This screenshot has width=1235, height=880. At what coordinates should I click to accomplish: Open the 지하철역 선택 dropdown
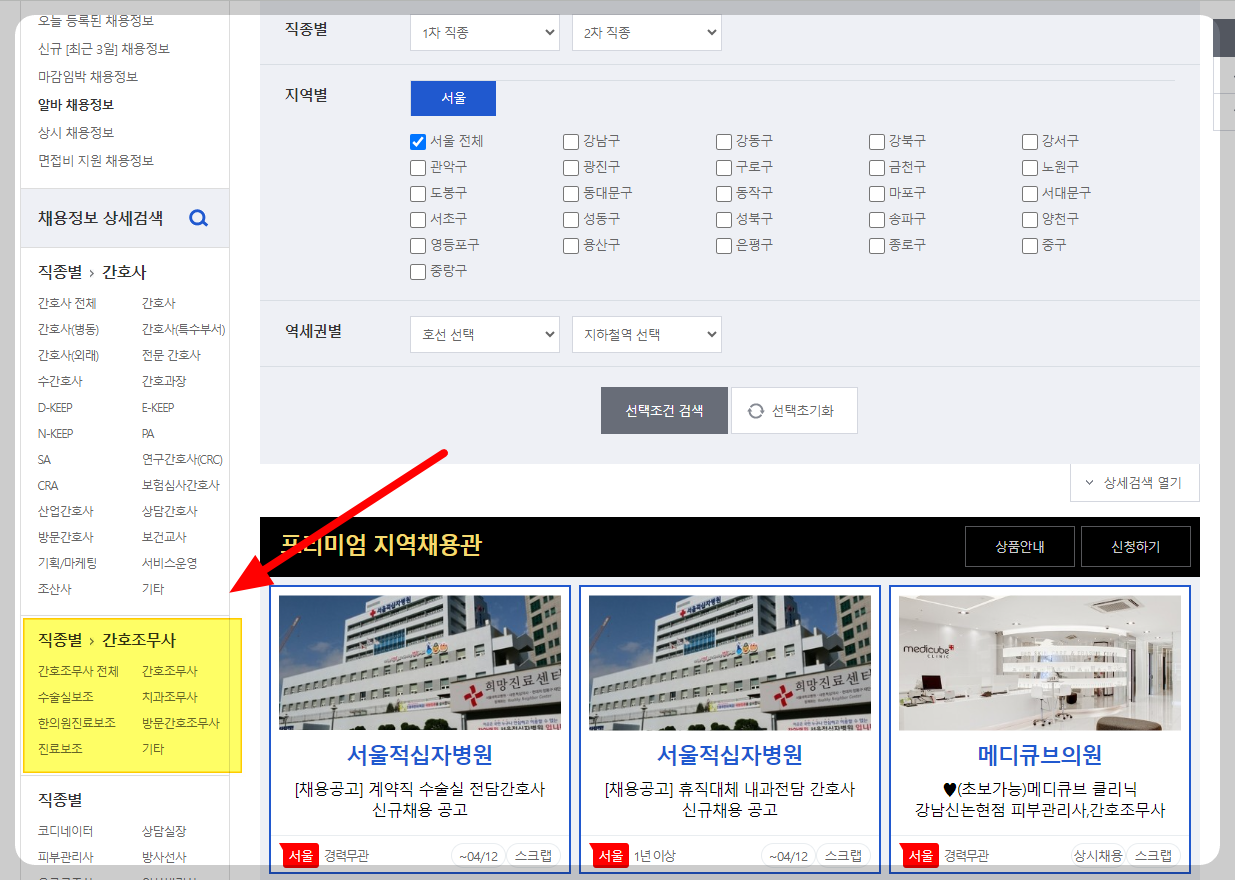(647, 335)
